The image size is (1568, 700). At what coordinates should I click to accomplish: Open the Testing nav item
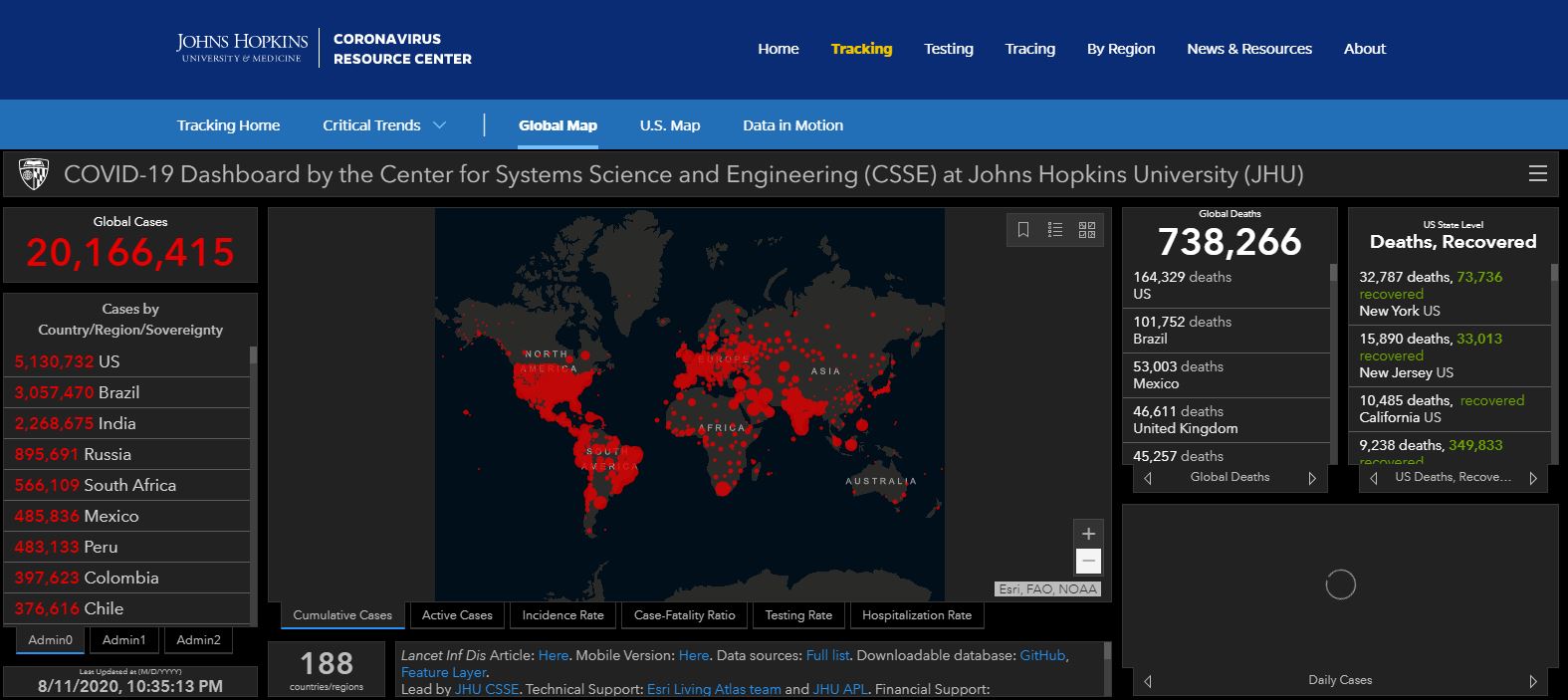949,49
